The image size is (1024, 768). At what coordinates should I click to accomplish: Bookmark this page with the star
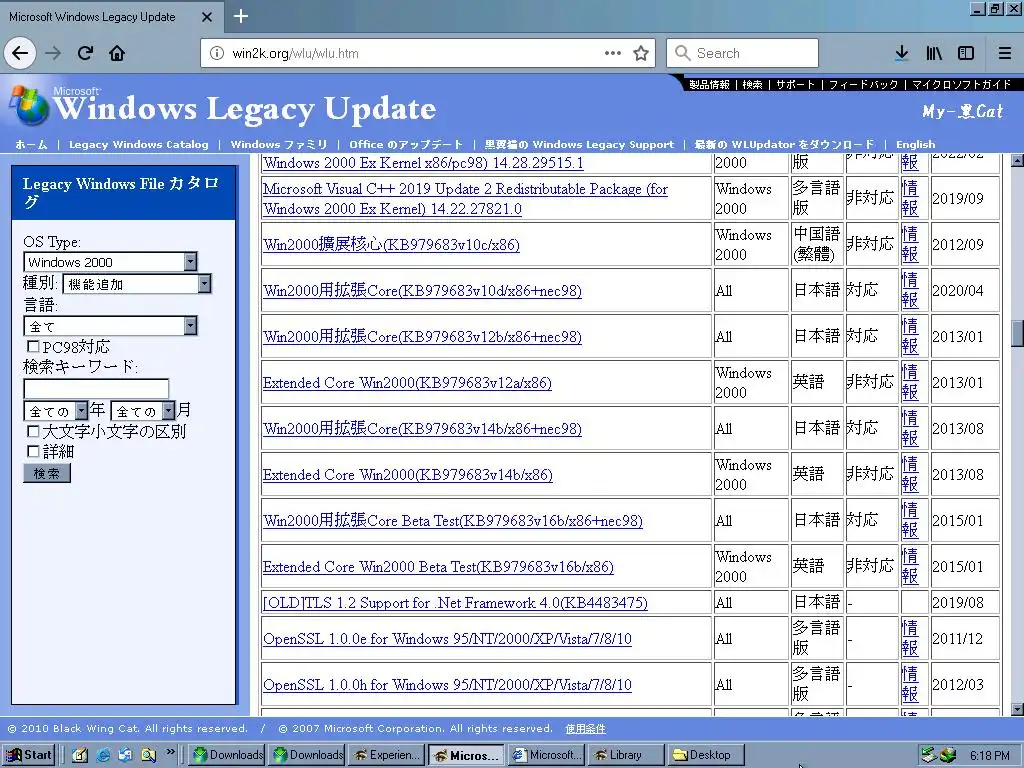coord(641,53)
